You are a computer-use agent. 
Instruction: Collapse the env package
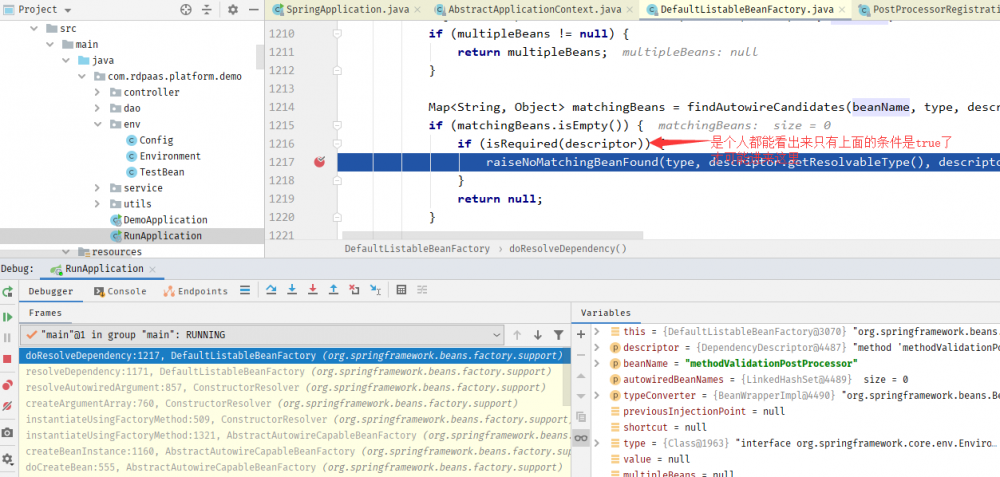pyautogui.click(x=98, y=124)
